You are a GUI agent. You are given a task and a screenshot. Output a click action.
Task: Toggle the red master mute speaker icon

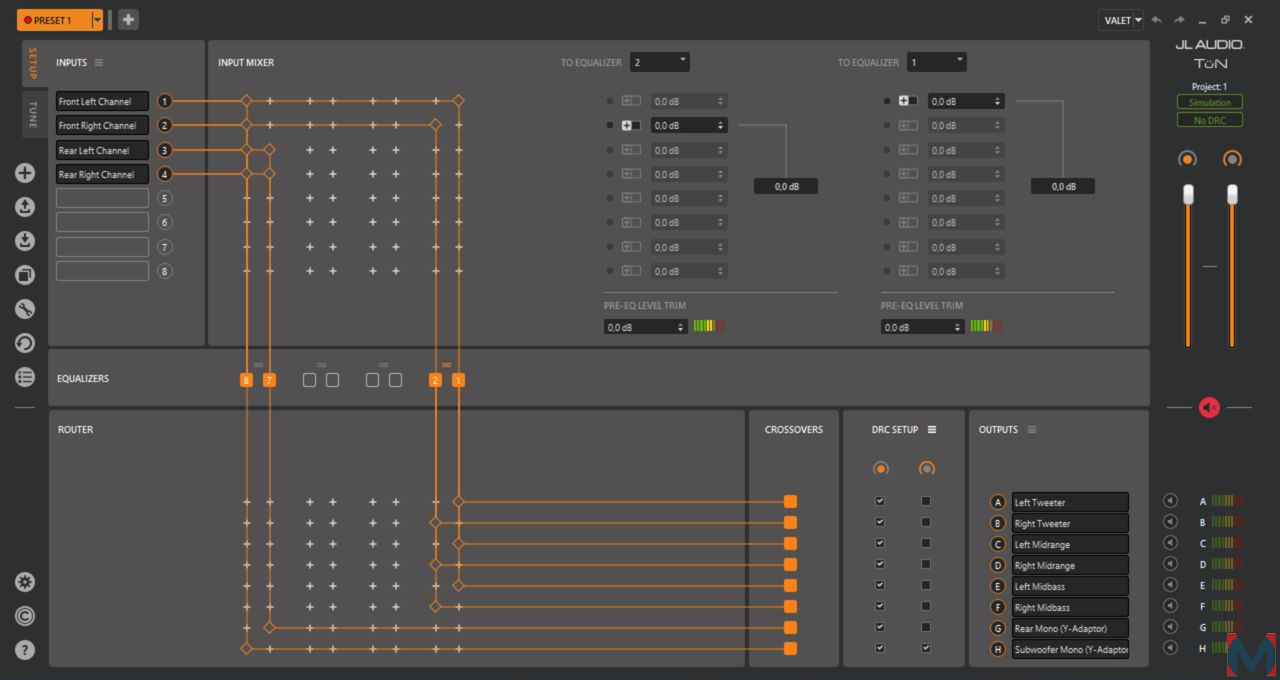point(1209,408)
